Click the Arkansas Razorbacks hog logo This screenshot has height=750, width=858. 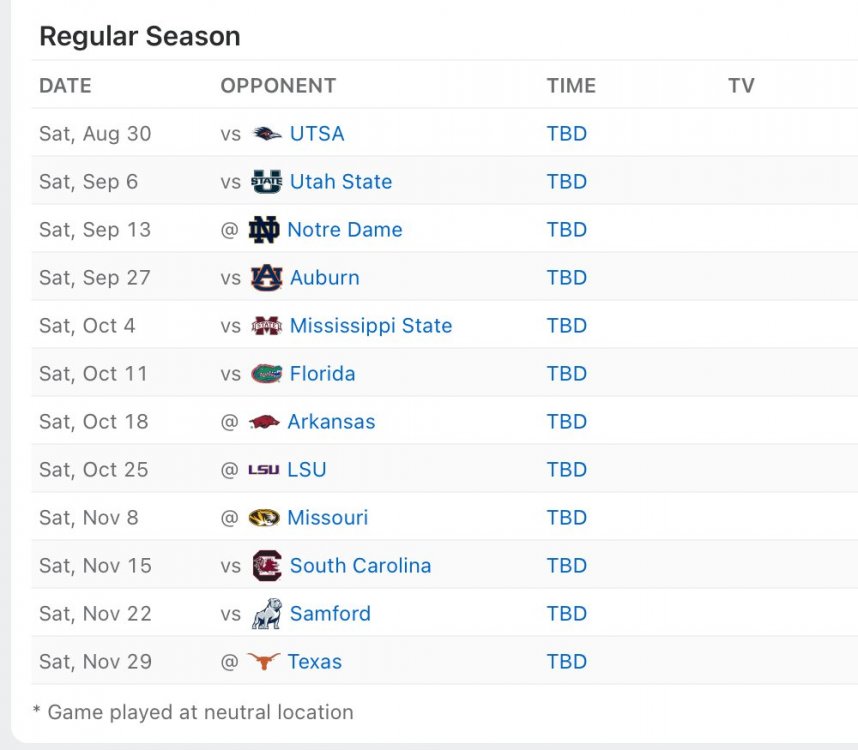264,422
